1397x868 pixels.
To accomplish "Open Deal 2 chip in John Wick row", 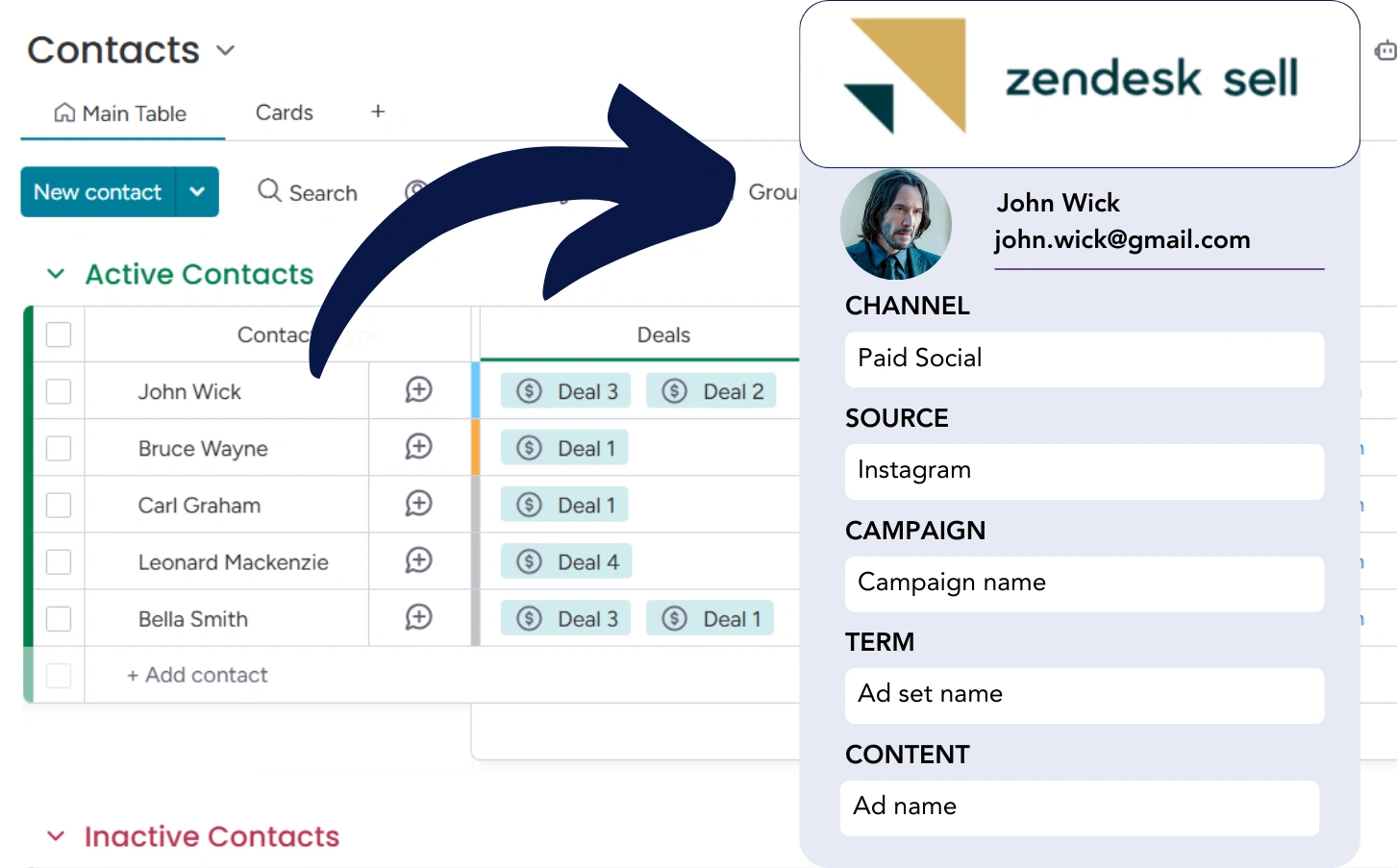I will pyautogui.click(x=711, y=391).
